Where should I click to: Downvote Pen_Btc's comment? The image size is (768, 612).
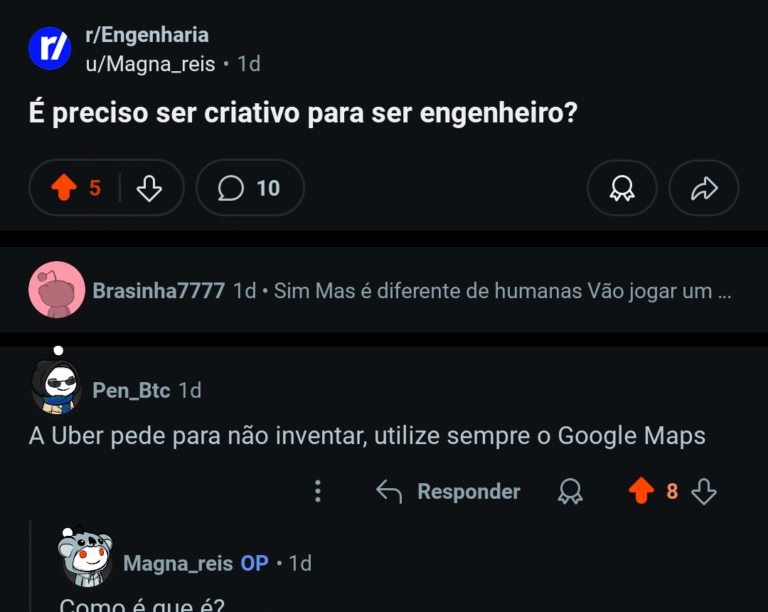704,491
